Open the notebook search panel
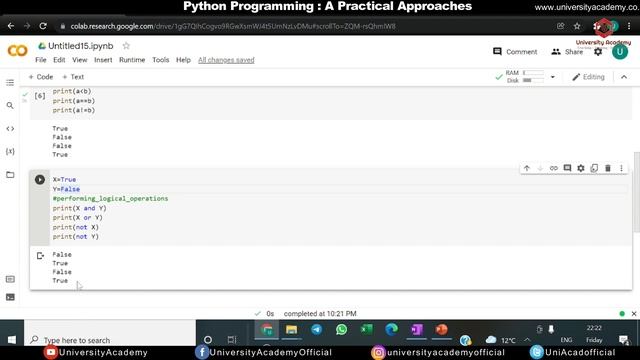This screenshot has width=640, height=360. pyautogui.click(x=10, y=106)
